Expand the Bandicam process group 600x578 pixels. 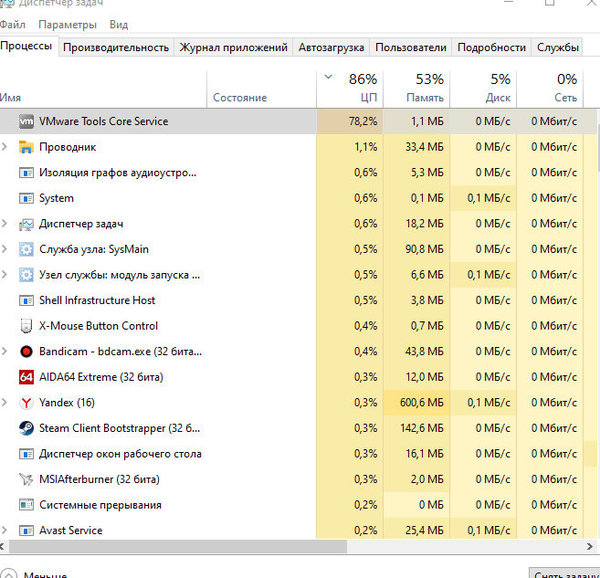tap(4, 351)
